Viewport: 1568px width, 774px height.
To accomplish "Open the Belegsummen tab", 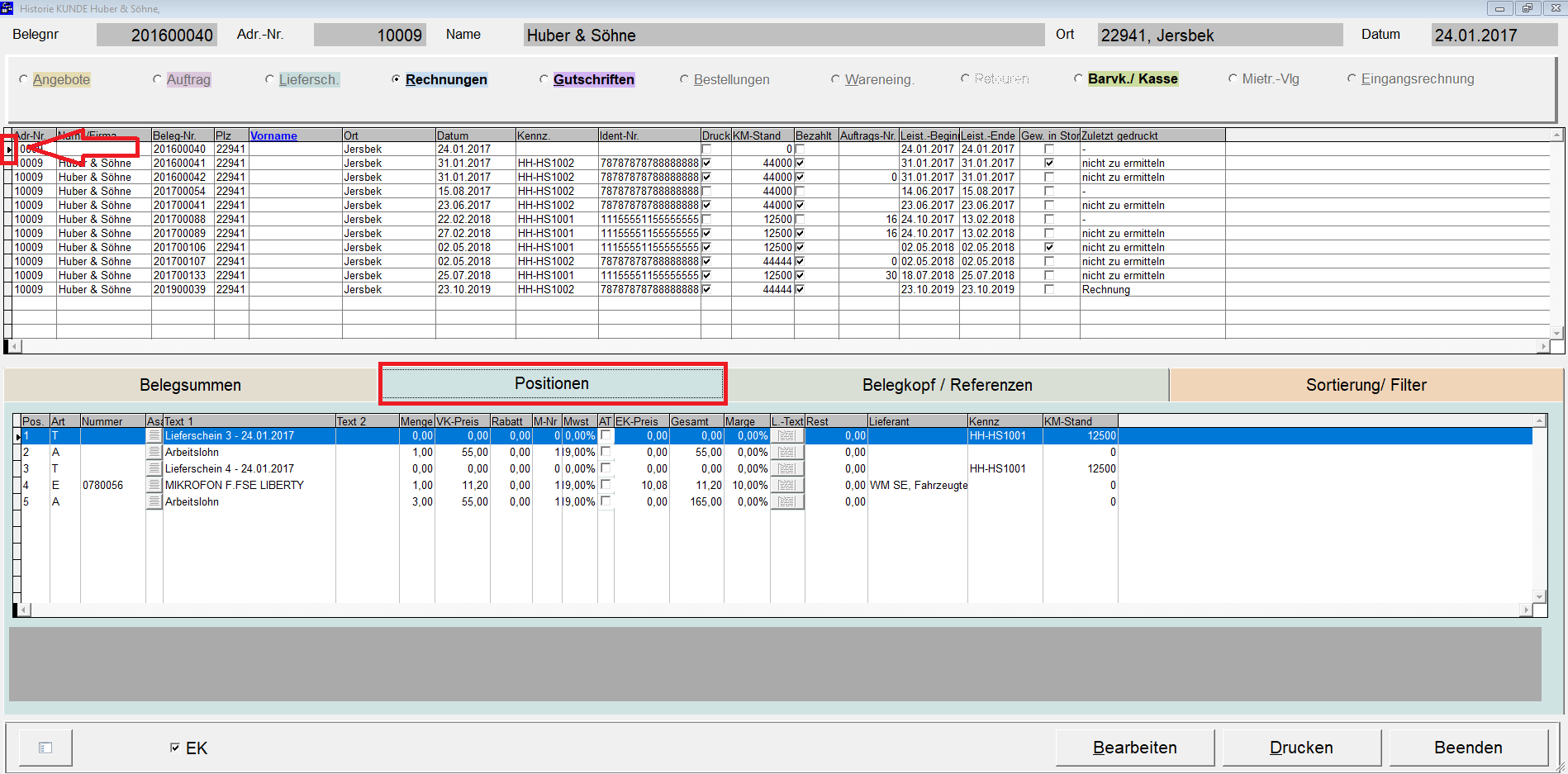I will pos(191,385).
